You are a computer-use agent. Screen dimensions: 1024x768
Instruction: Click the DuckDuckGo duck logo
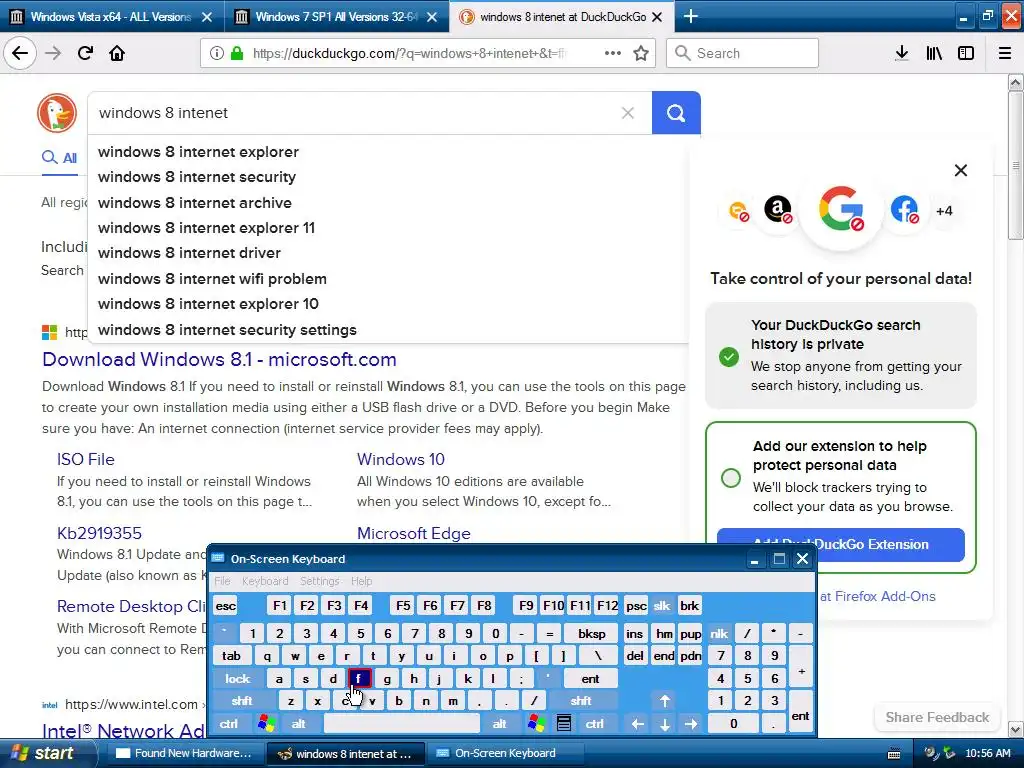[x=57, y=113]
